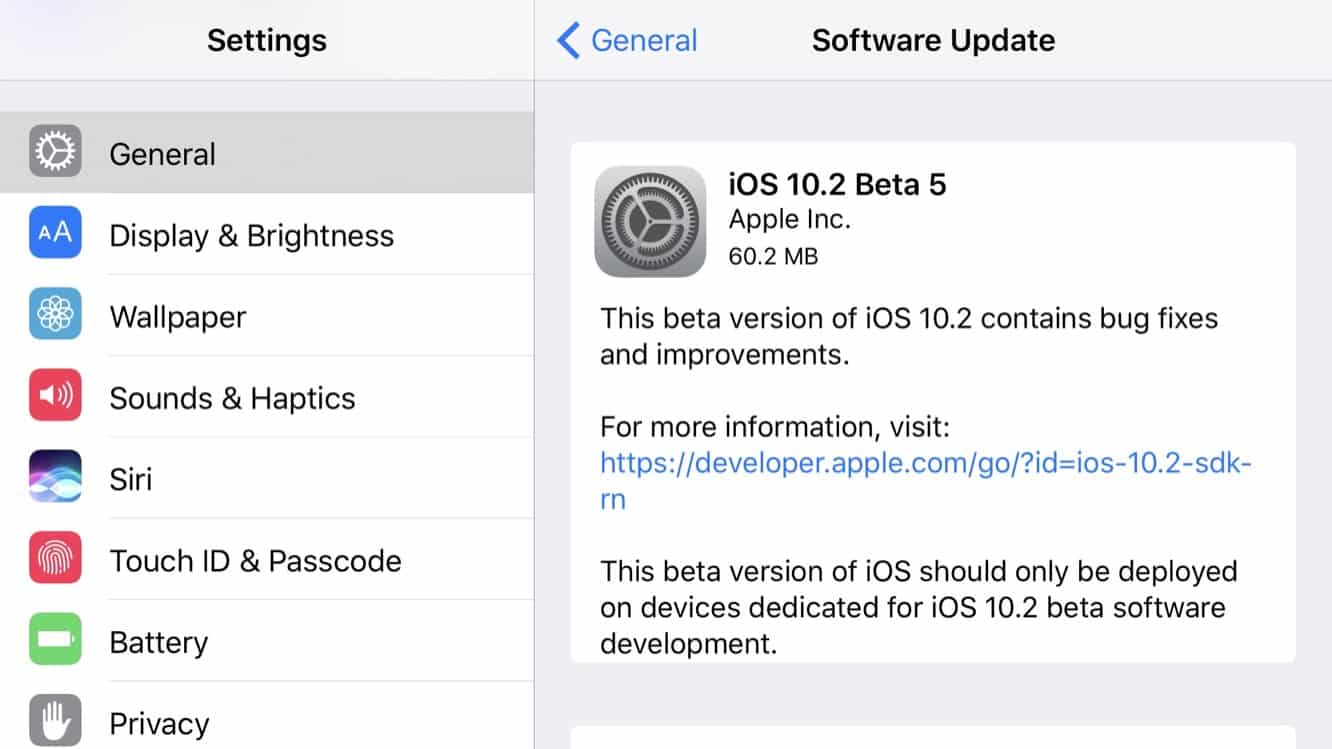The height and width of the screenshot is (749, 1332).
Task: Tap the Wallpaper flower icon
Action: click(x=55, y=315)
